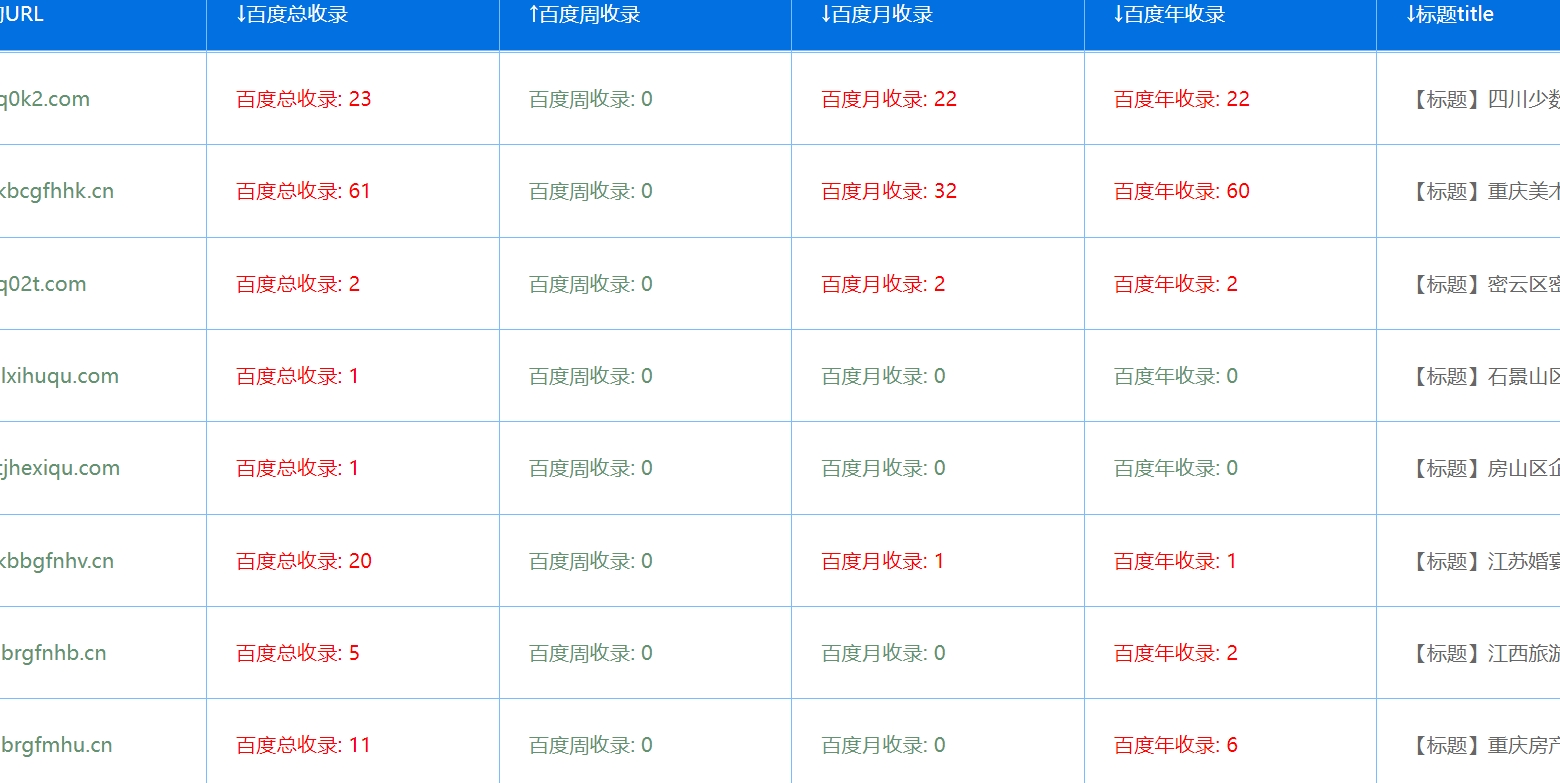1560x783 pixels.
Task: Click 百度周收录: 0 in q02t.com row
Action: click(591, 284)
